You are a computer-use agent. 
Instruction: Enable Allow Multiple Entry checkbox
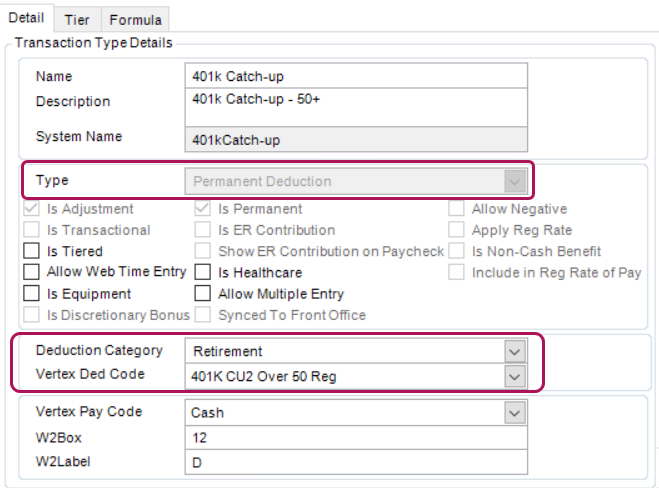[202, 295]
